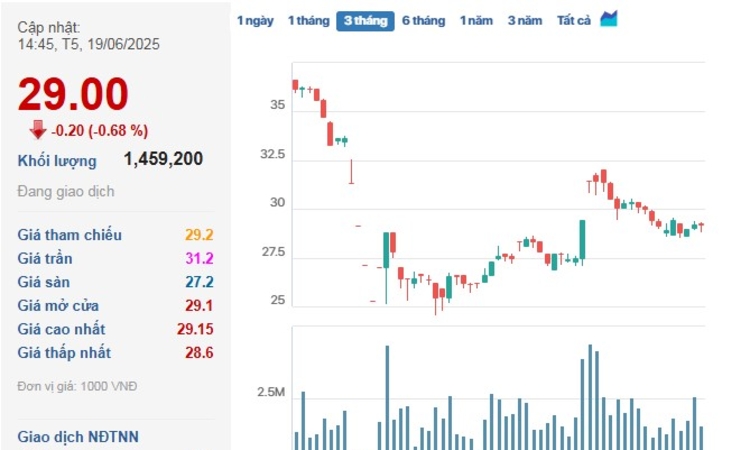Click the Giá tham chiếu value 29.2
Screen dimensions: 750x450
tap(199, 235)
